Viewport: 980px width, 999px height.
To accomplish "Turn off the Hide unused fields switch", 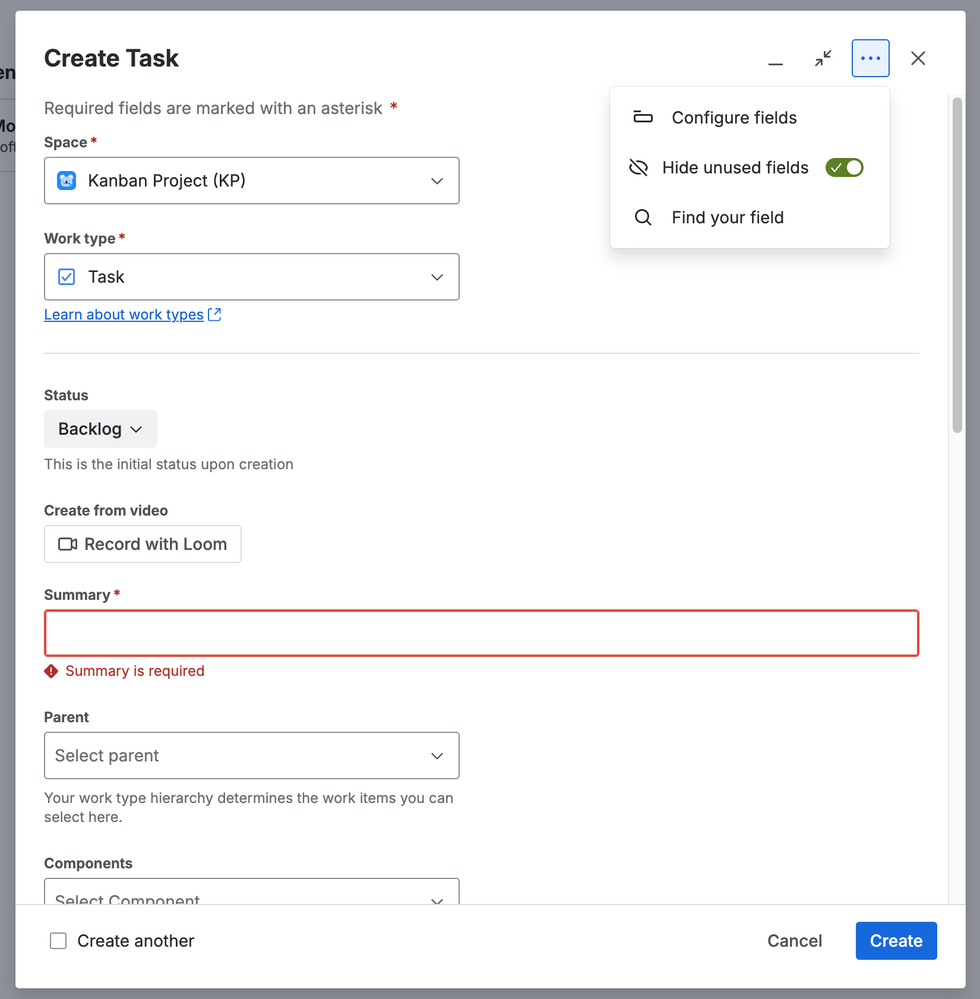I will tap(844, 168).
